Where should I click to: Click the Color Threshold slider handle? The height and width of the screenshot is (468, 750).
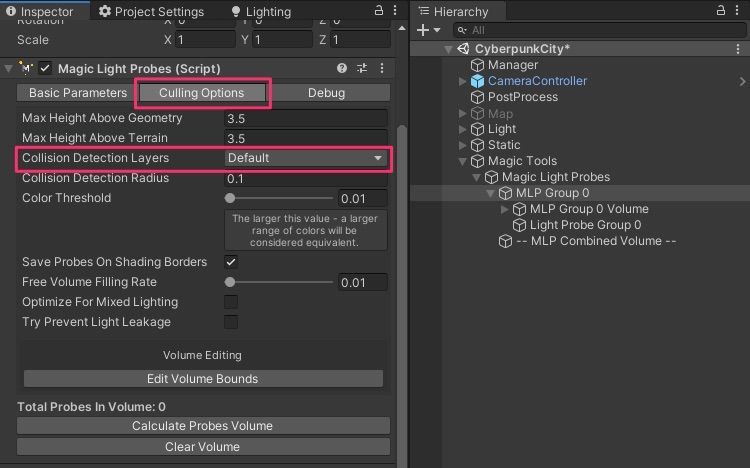tap(230, 198)
